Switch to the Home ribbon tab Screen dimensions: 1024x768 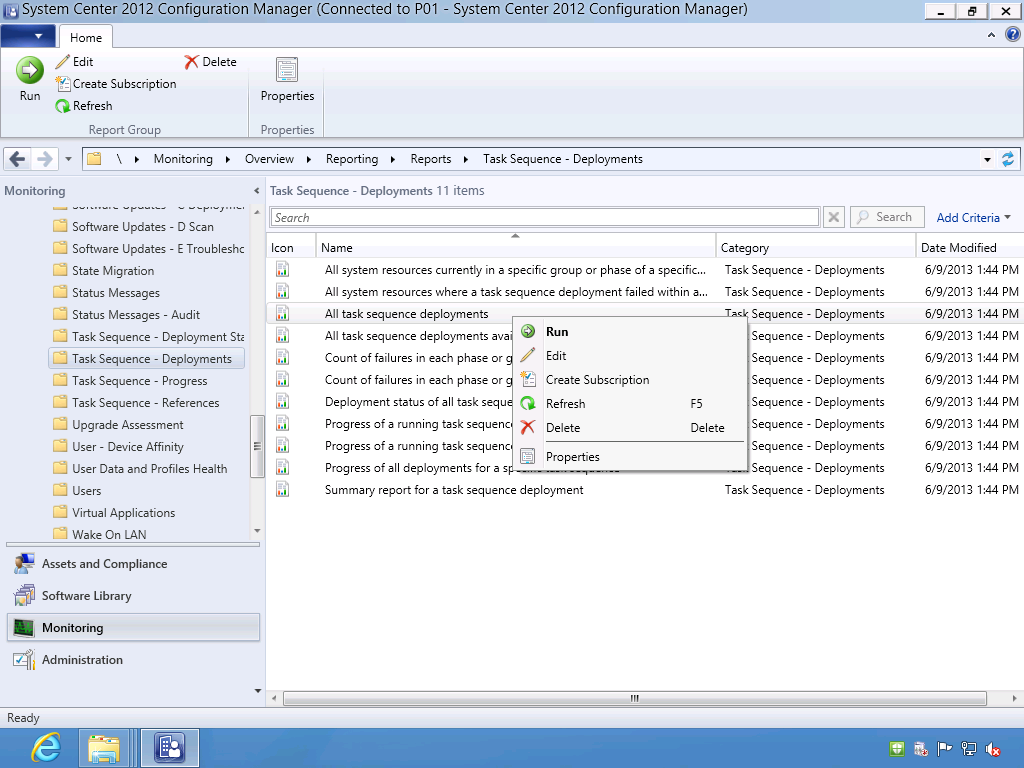pos(86,37)
